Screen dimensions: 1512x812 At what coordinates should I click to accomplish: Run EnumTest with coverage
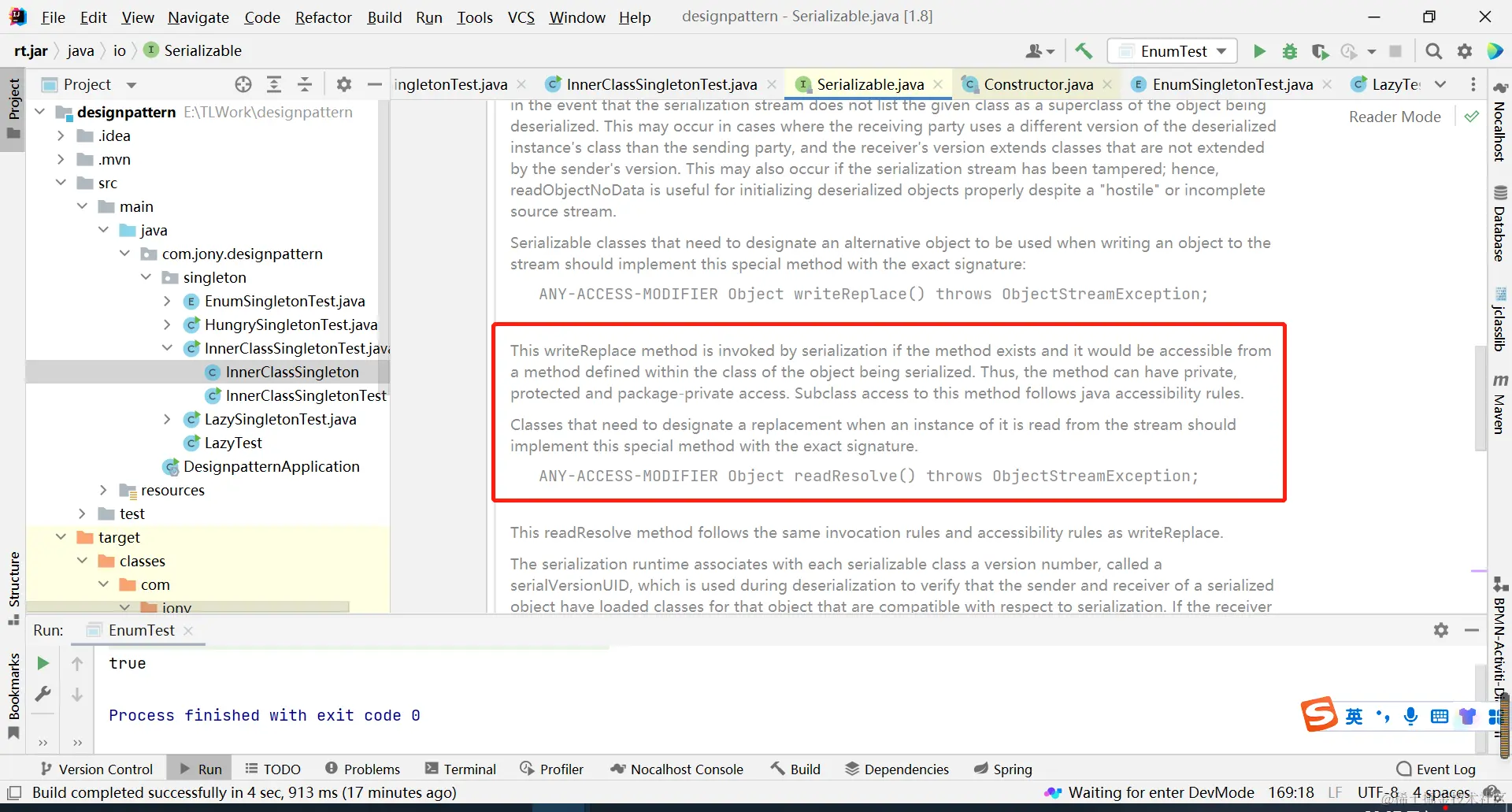click(1320, 51)
